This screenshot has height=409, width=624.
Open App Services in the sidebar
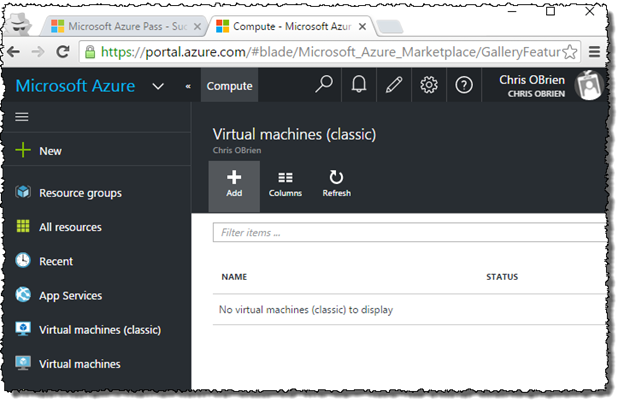click(x=70, y=296)
